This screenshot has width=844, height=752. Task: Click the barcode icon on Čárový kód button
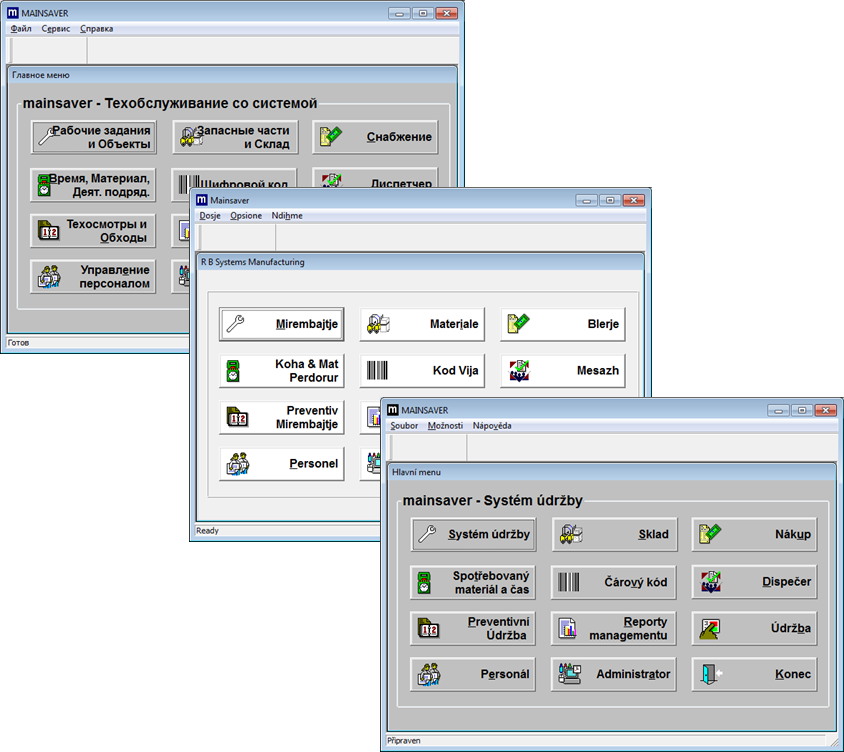tap(568, 582)
